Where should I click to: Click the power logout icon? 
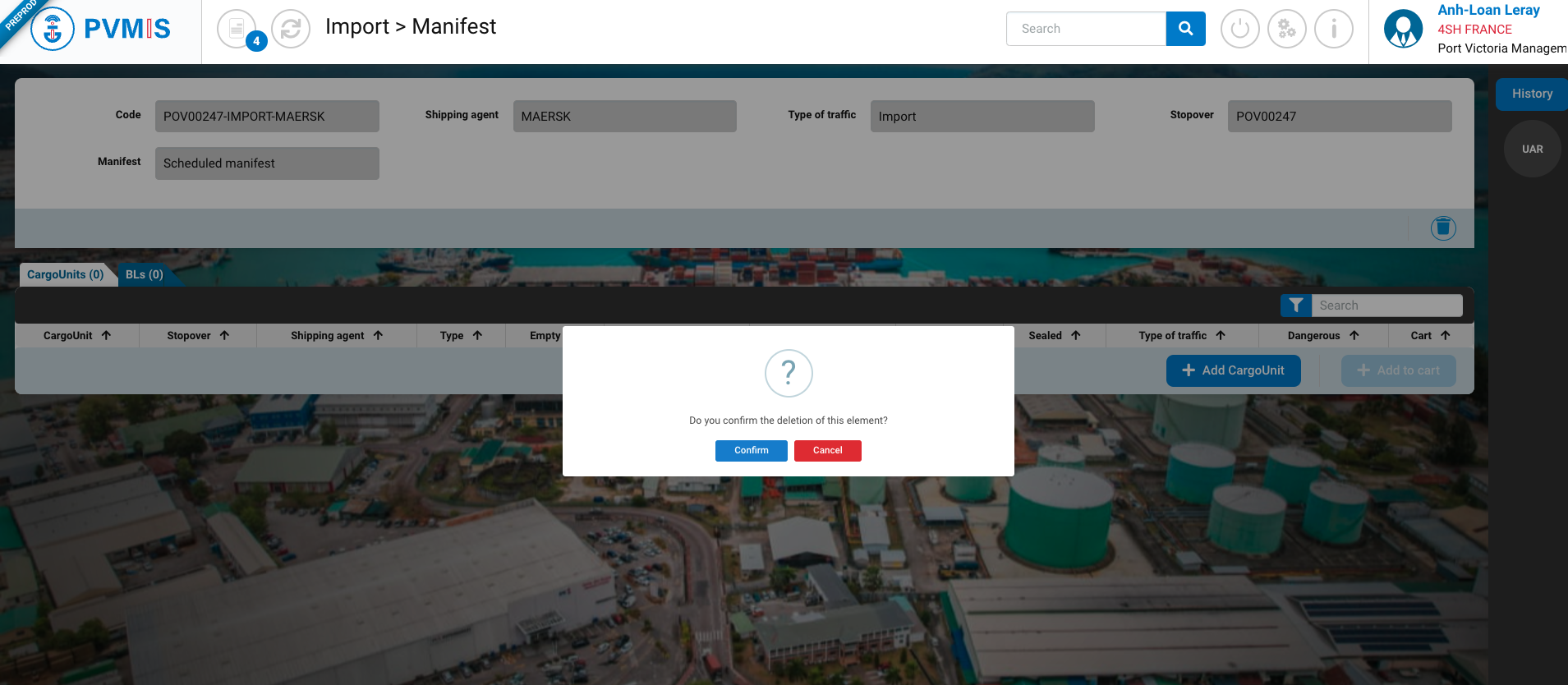coord(1239,29)
